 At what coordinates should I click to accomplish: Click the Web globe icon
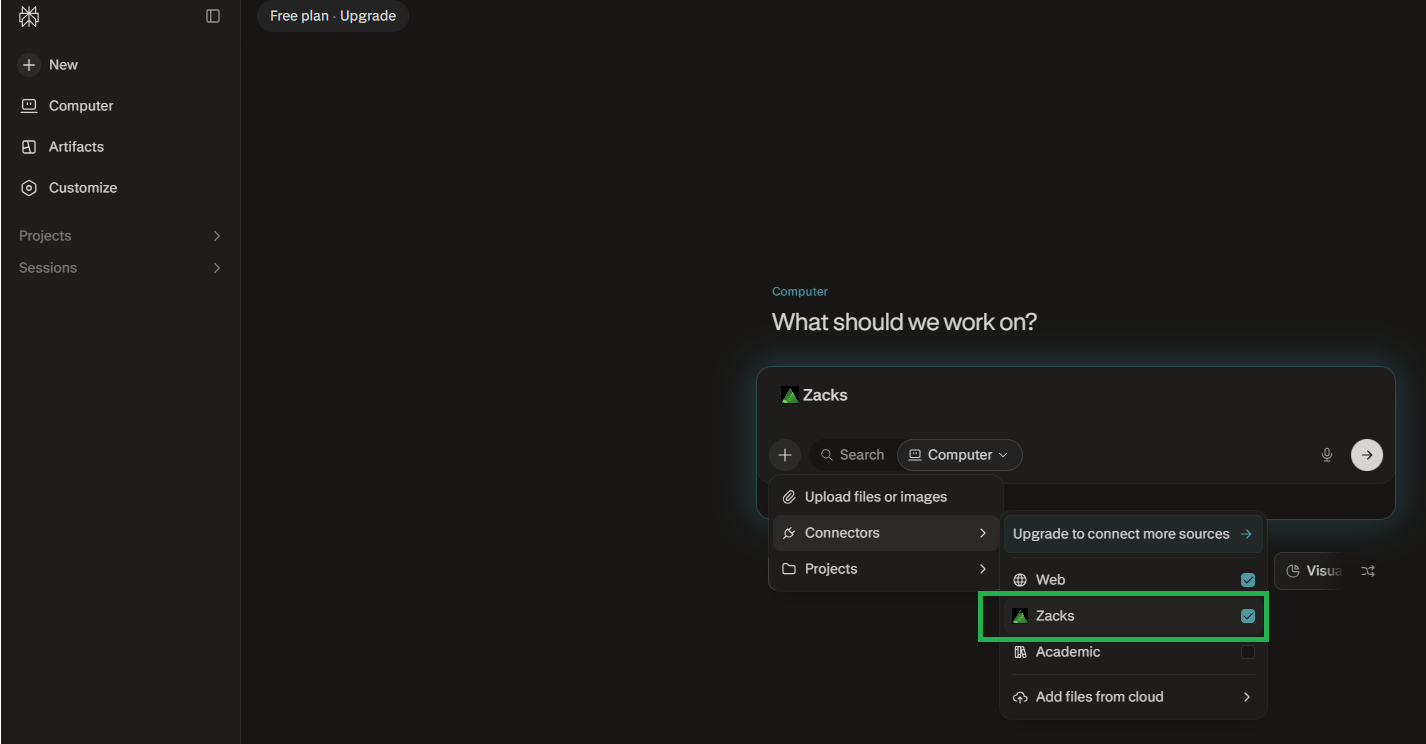[x=1020, y=580]
